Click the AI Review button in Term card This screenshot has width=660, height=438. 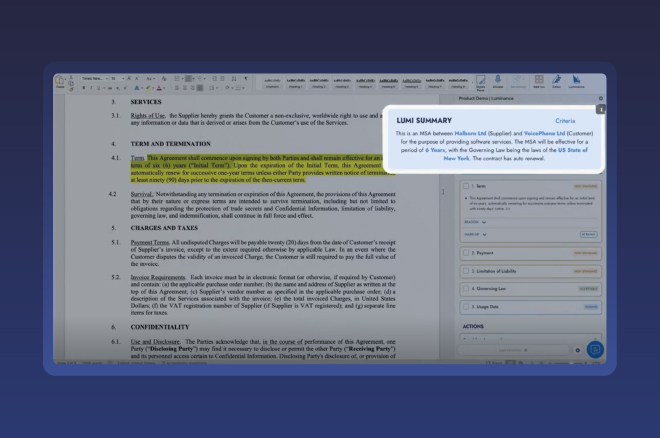tap(588, 234)
